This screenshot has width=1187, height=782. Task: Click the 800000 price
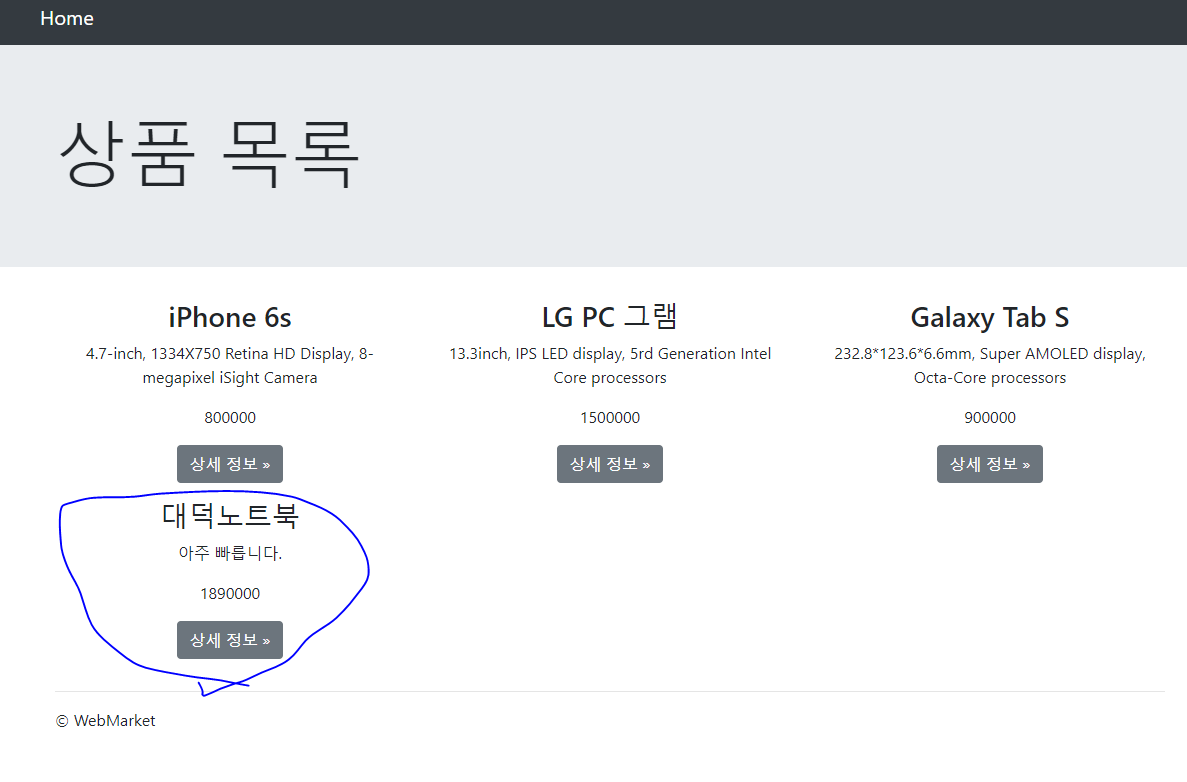[230, 418]
